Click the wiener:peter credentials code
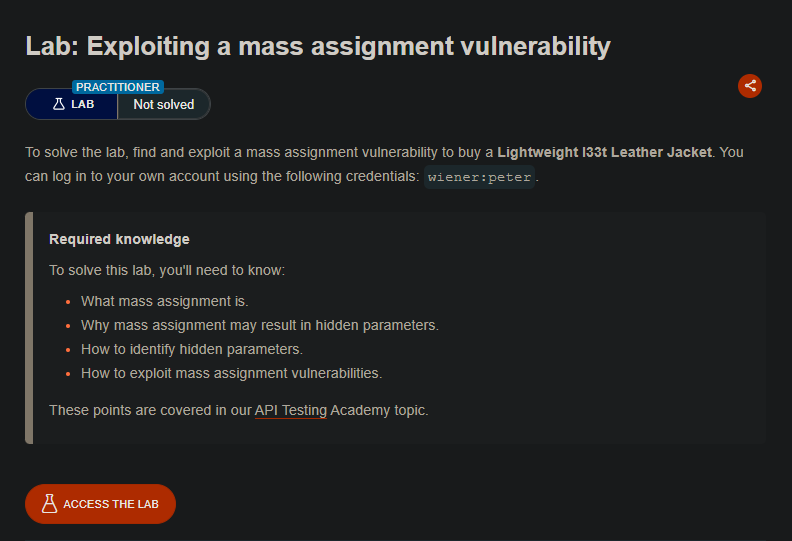 (479, 177)
